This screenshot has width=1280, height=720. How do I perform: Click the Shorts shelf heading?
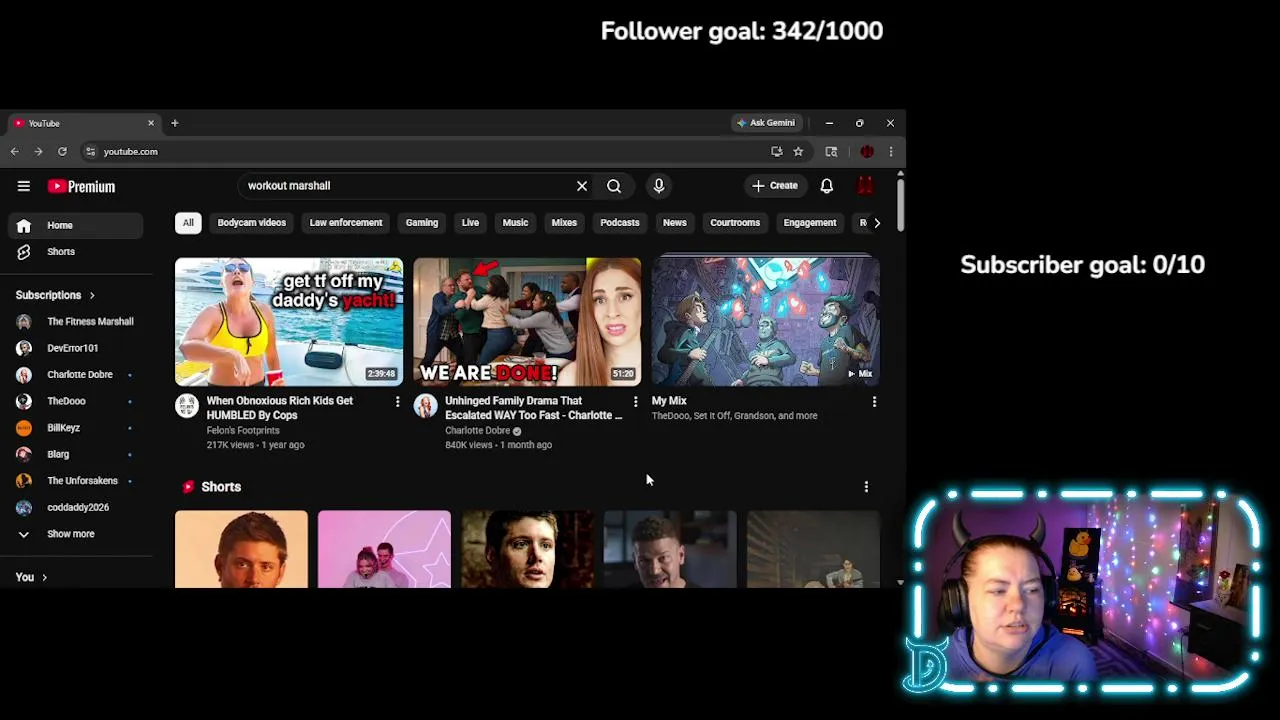click(221, 487)
